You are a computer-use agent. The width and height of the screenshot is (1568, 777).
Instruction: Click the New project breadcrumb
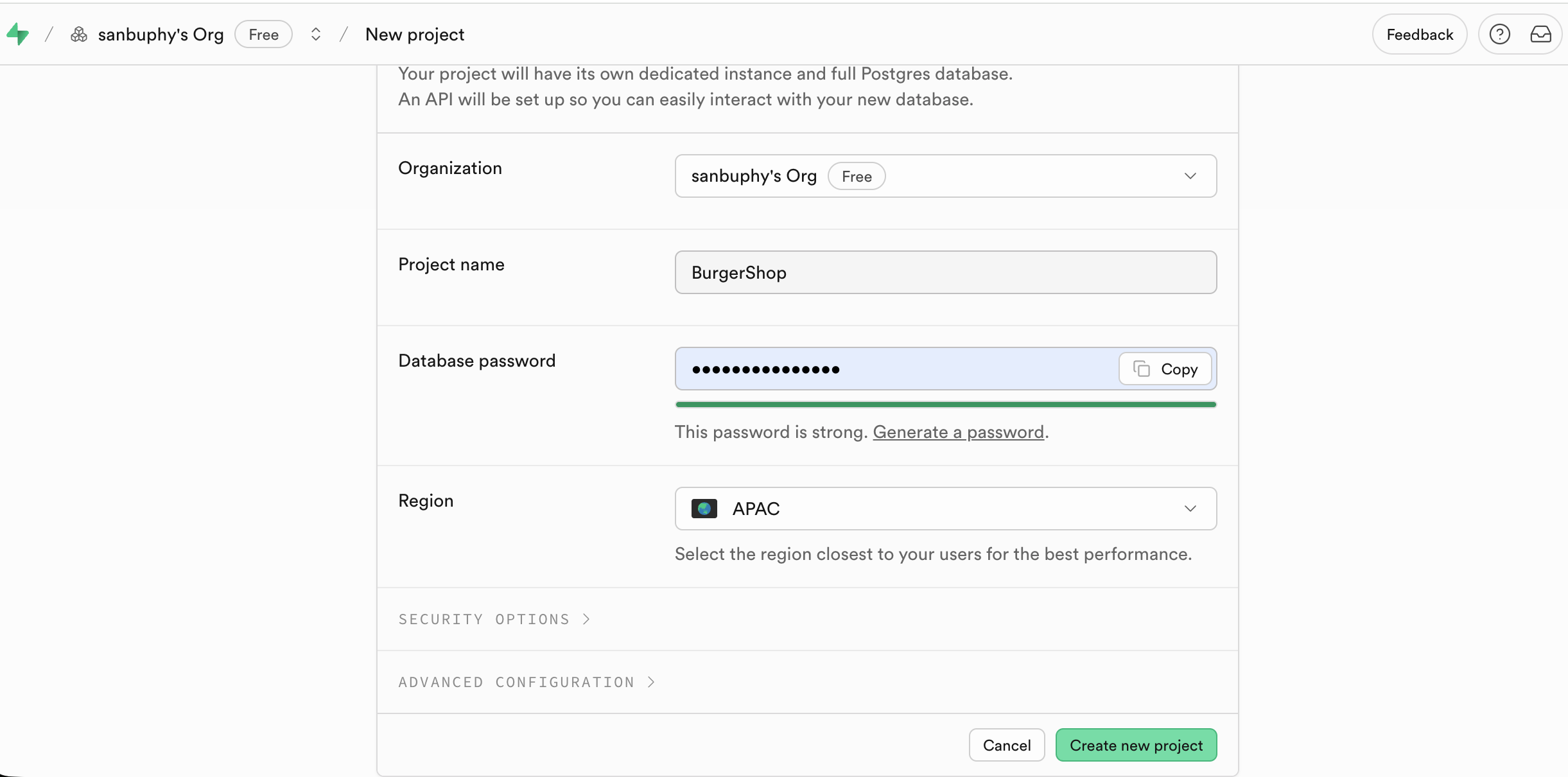pyautogui.click(x=414, y=35)
